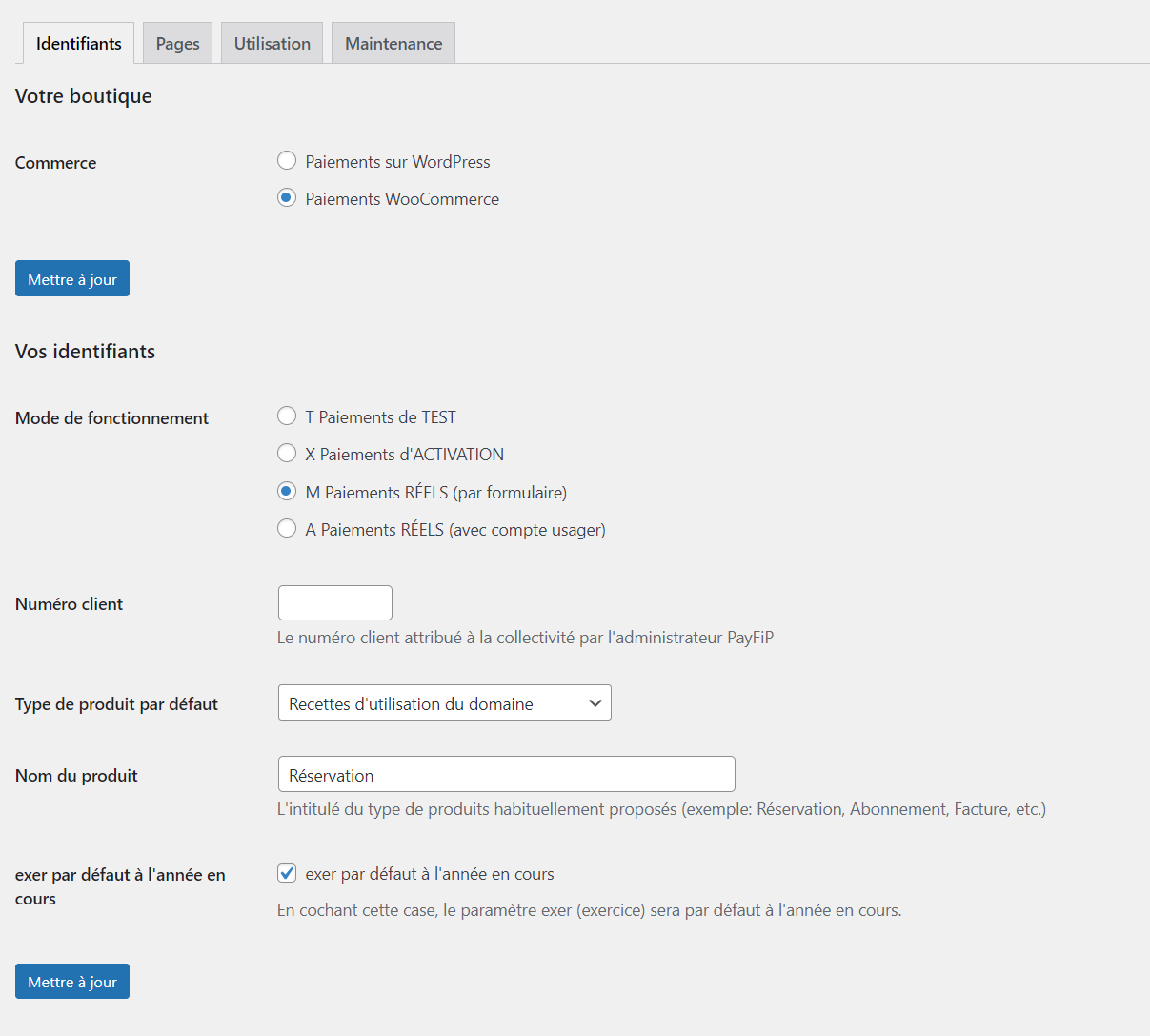
Task: Click Mettre à jour under Votre boutique
Action: [72, 279]
